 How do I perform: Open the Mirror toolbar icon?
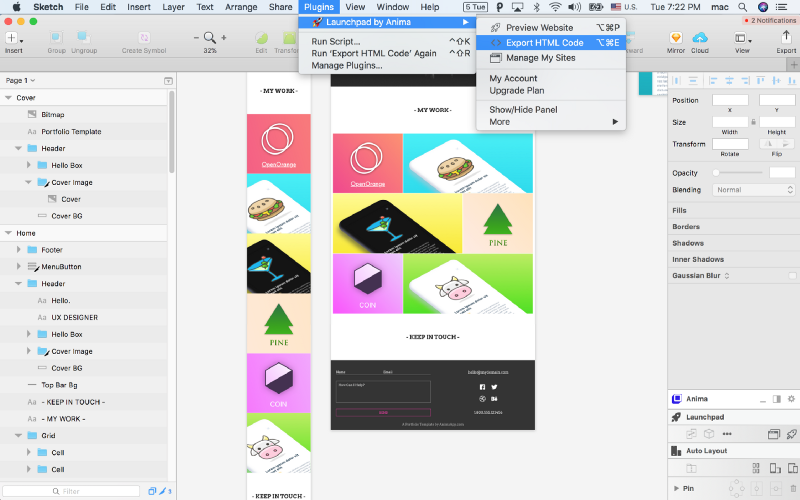[x=676, y=38]
